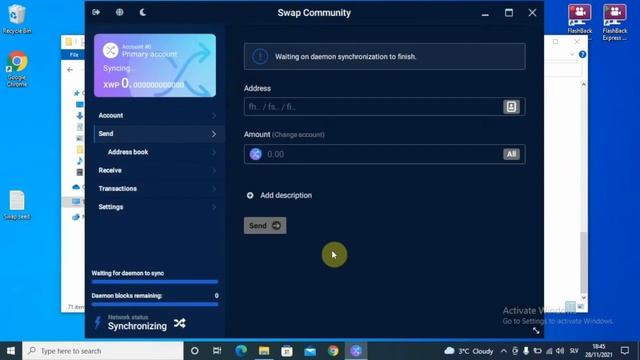
Task: Click the network tray icon
Action: pyautogui.click(x=549, y=351)
